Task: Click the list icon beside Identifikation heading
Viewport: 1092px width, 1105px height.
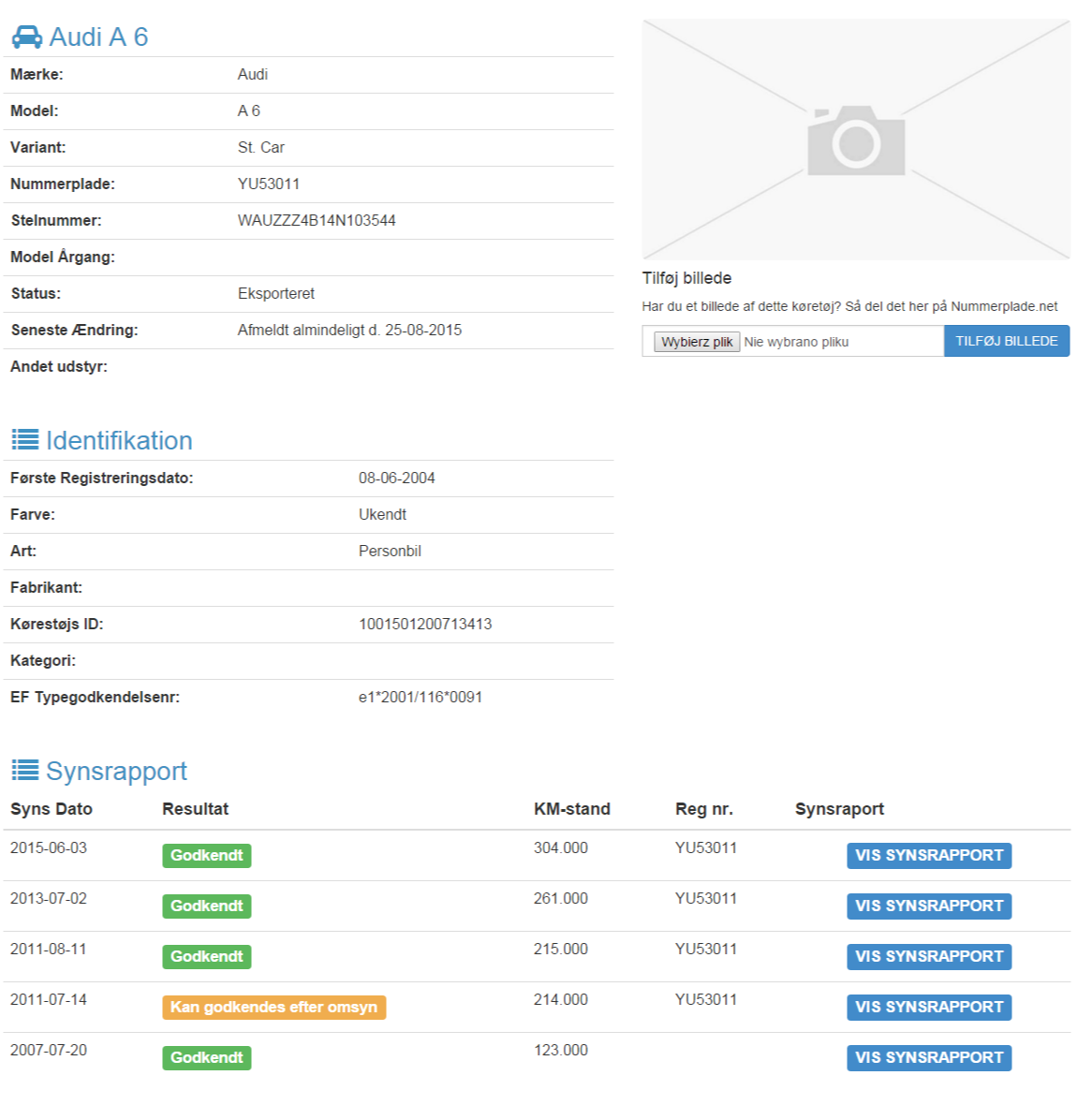Action: (x=25, y=440)
